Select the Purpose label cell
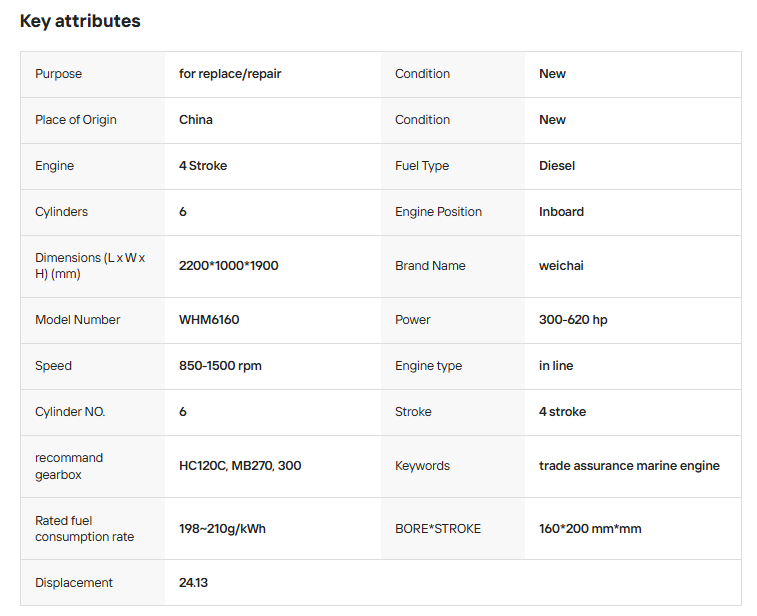Screen dimensions: 757x616 click(x=58, y=74)
